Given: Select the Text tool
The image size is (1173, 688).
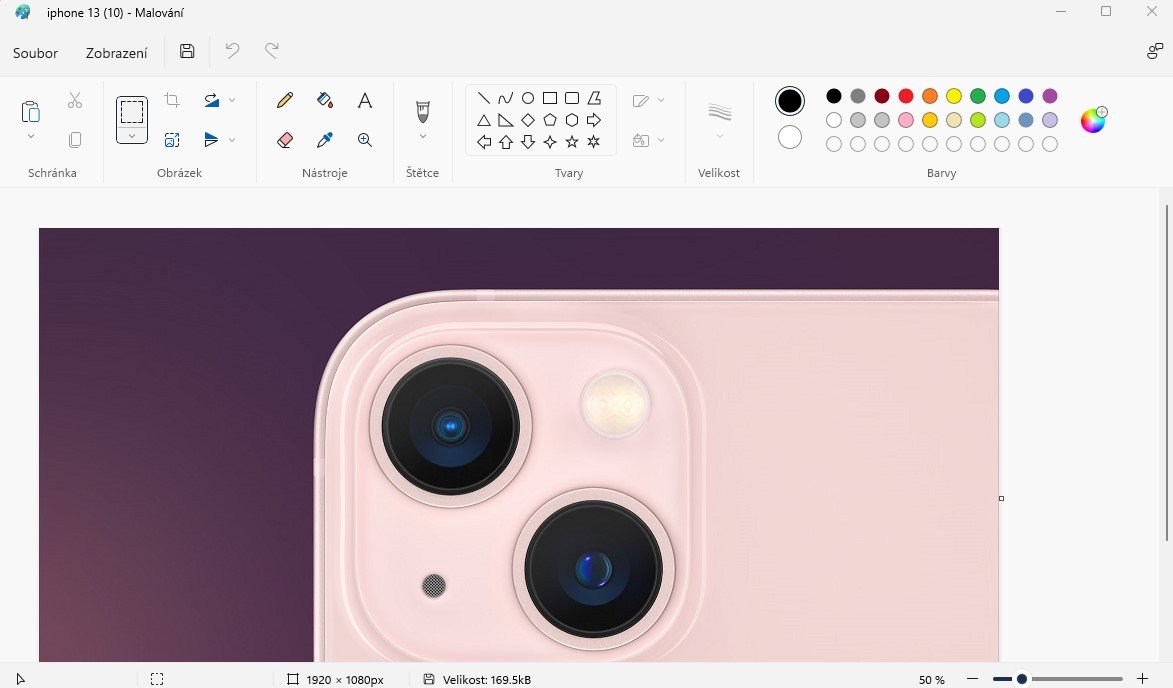Looking at the screenshot, I should click(x=365, y=100).
